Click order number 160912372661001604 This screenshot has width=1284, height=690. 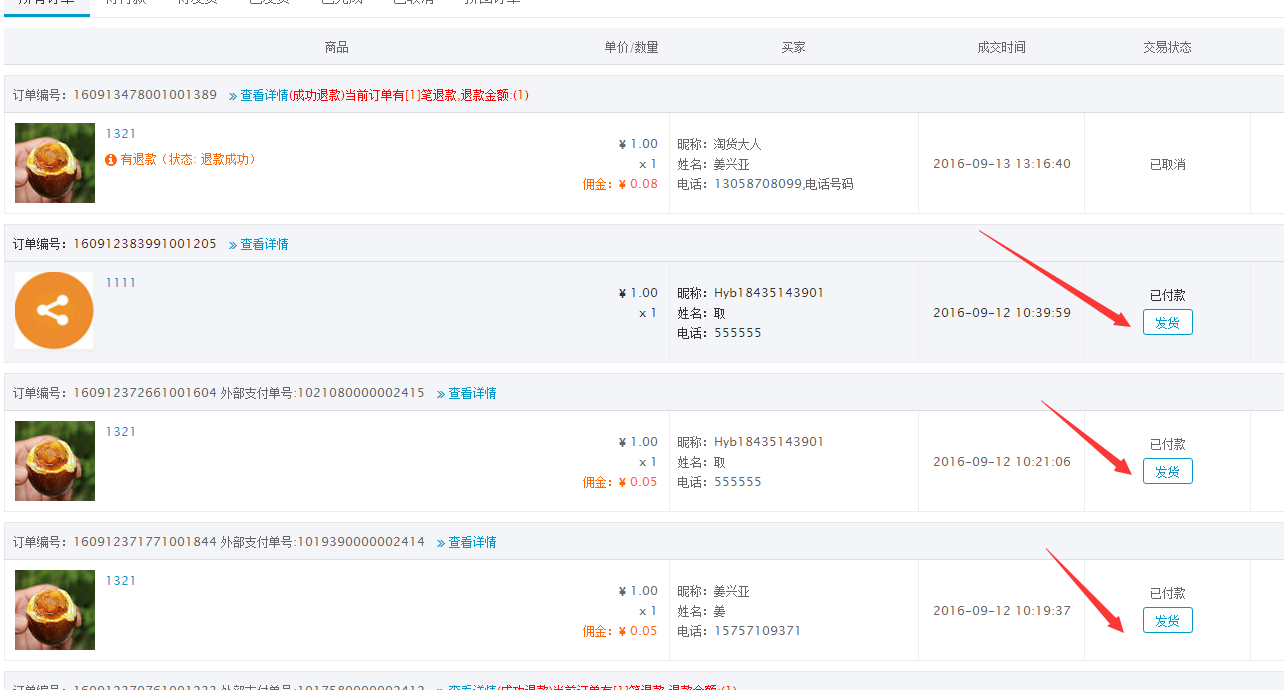tap(145, 393)
